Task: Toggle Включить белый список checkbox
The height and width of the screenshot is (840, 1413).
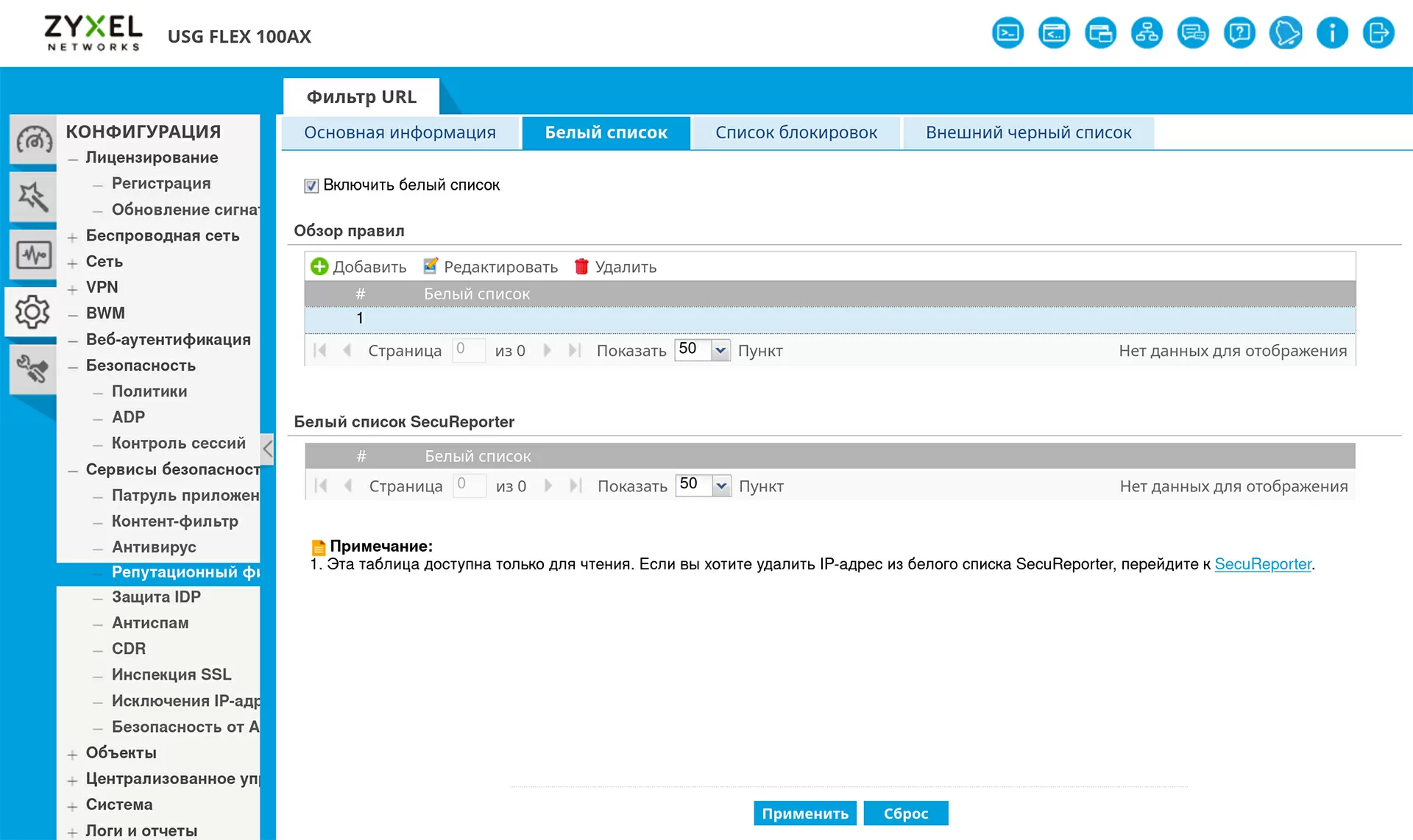Action: [x=311, y=185]
